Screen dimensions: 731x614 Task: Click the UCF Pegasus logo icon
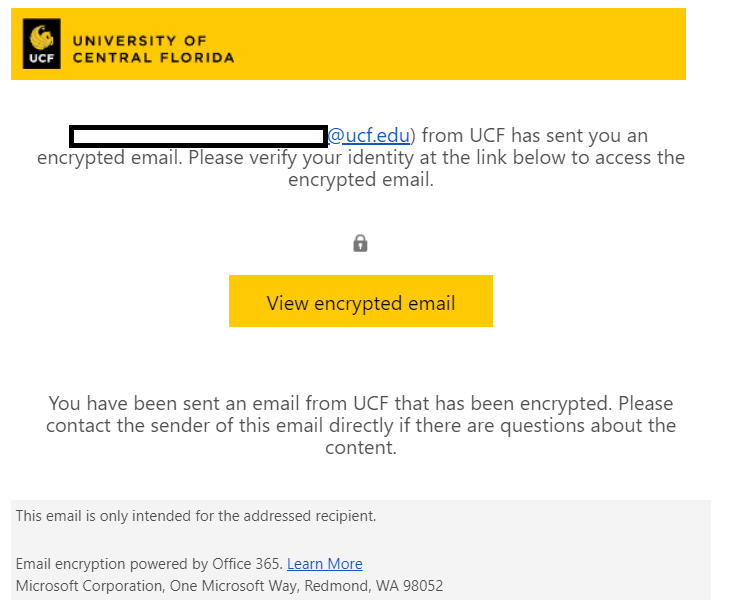coord(41,37)
